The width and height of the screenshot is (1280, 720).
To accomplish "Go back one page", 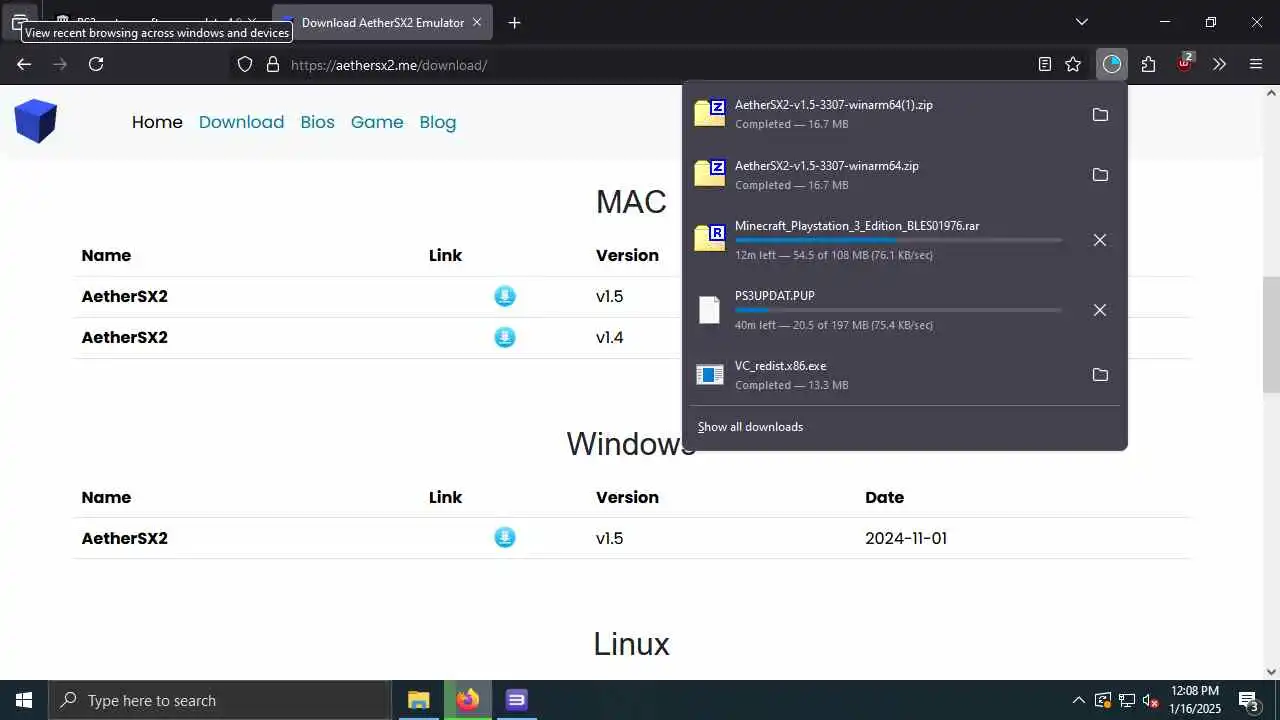I will tap(24, 64).
